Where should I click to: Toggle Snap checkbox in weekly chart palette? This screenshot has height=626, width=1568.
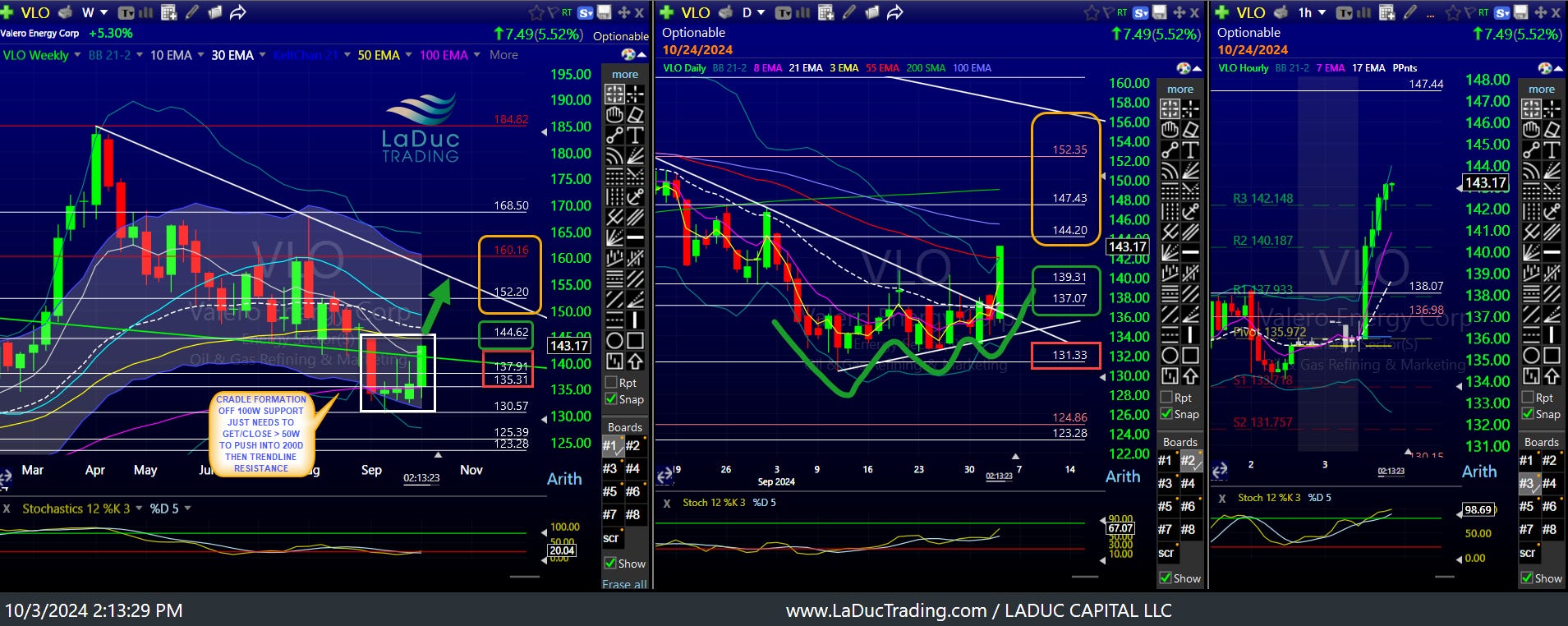tap(611, 399)
